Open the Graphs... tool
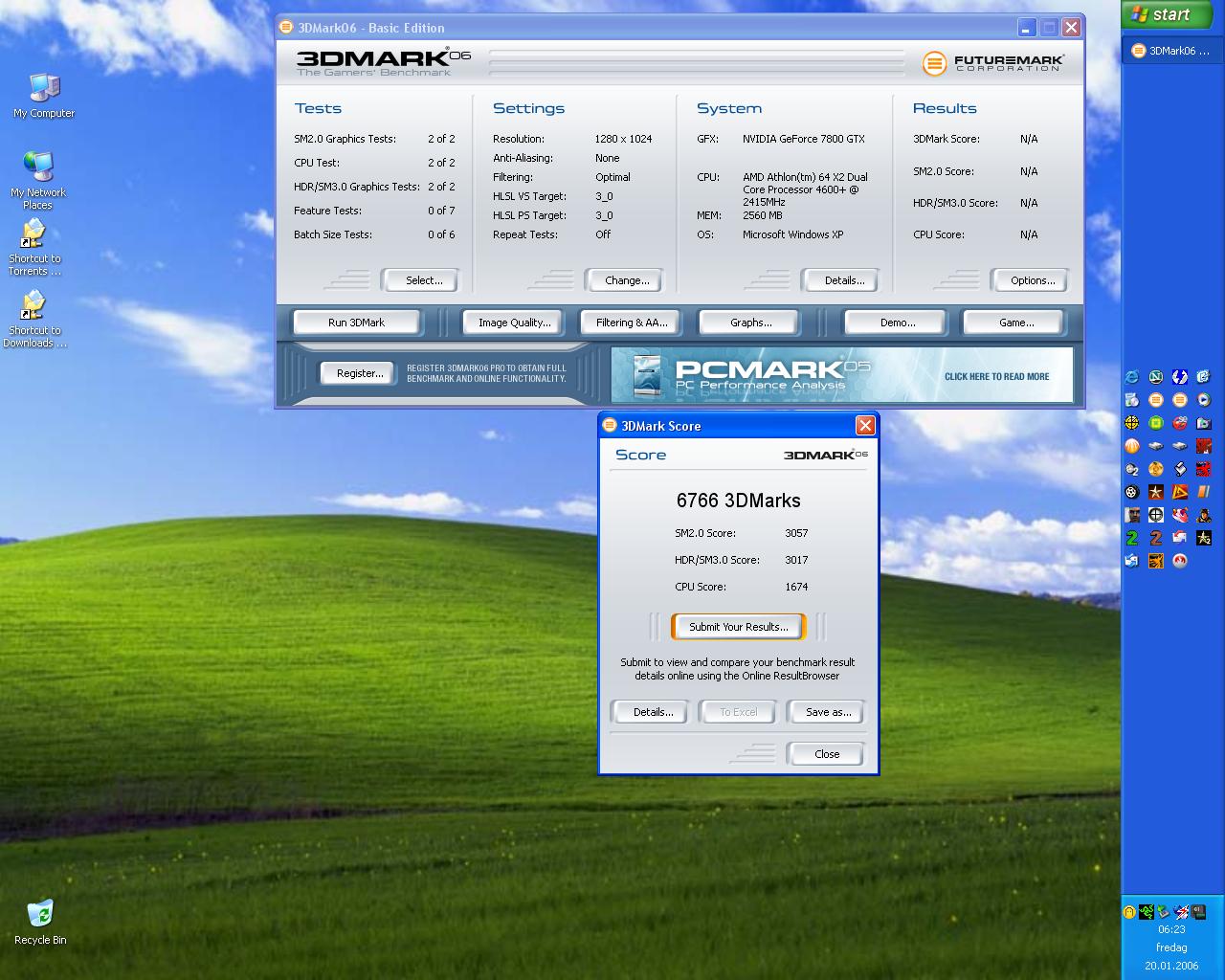 point(750,323)
